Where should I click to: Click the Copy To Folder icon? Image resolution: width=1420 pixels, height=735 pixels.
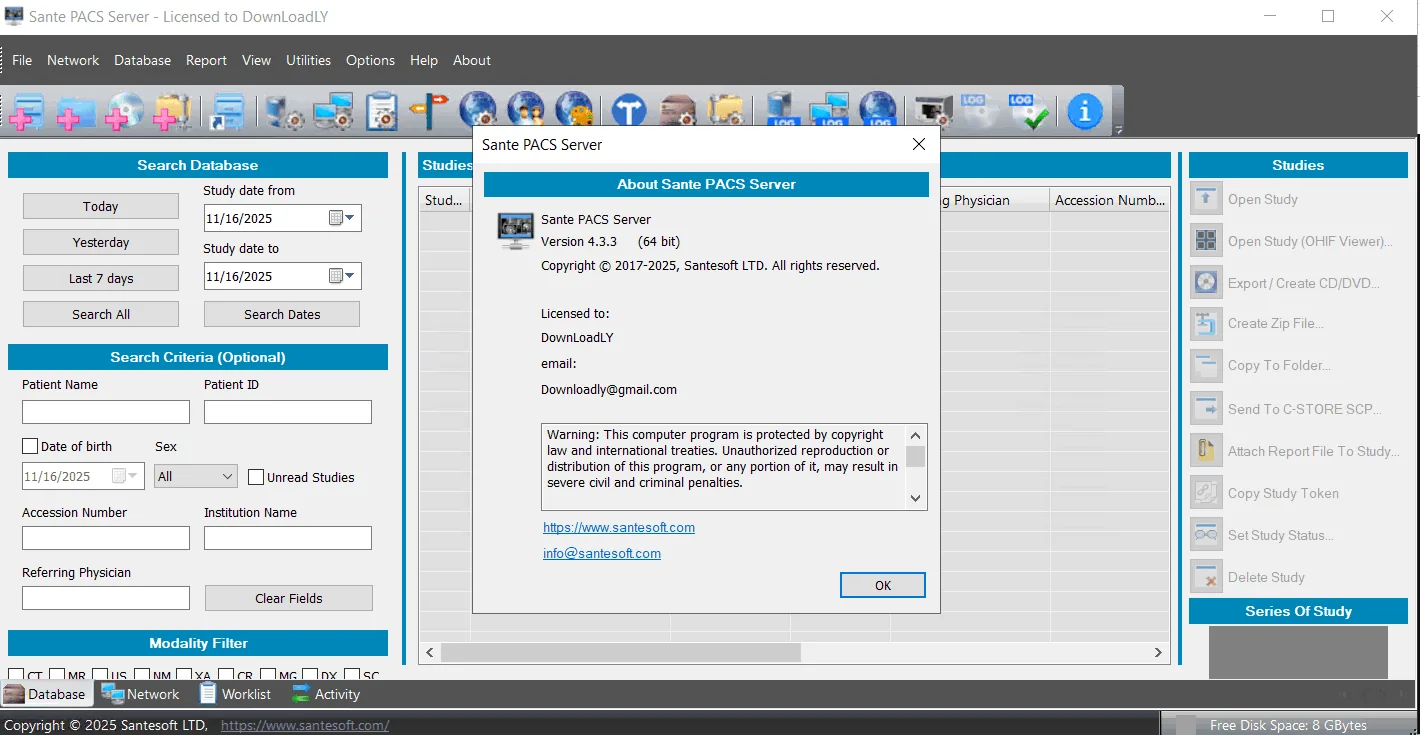coord(1207,365)
